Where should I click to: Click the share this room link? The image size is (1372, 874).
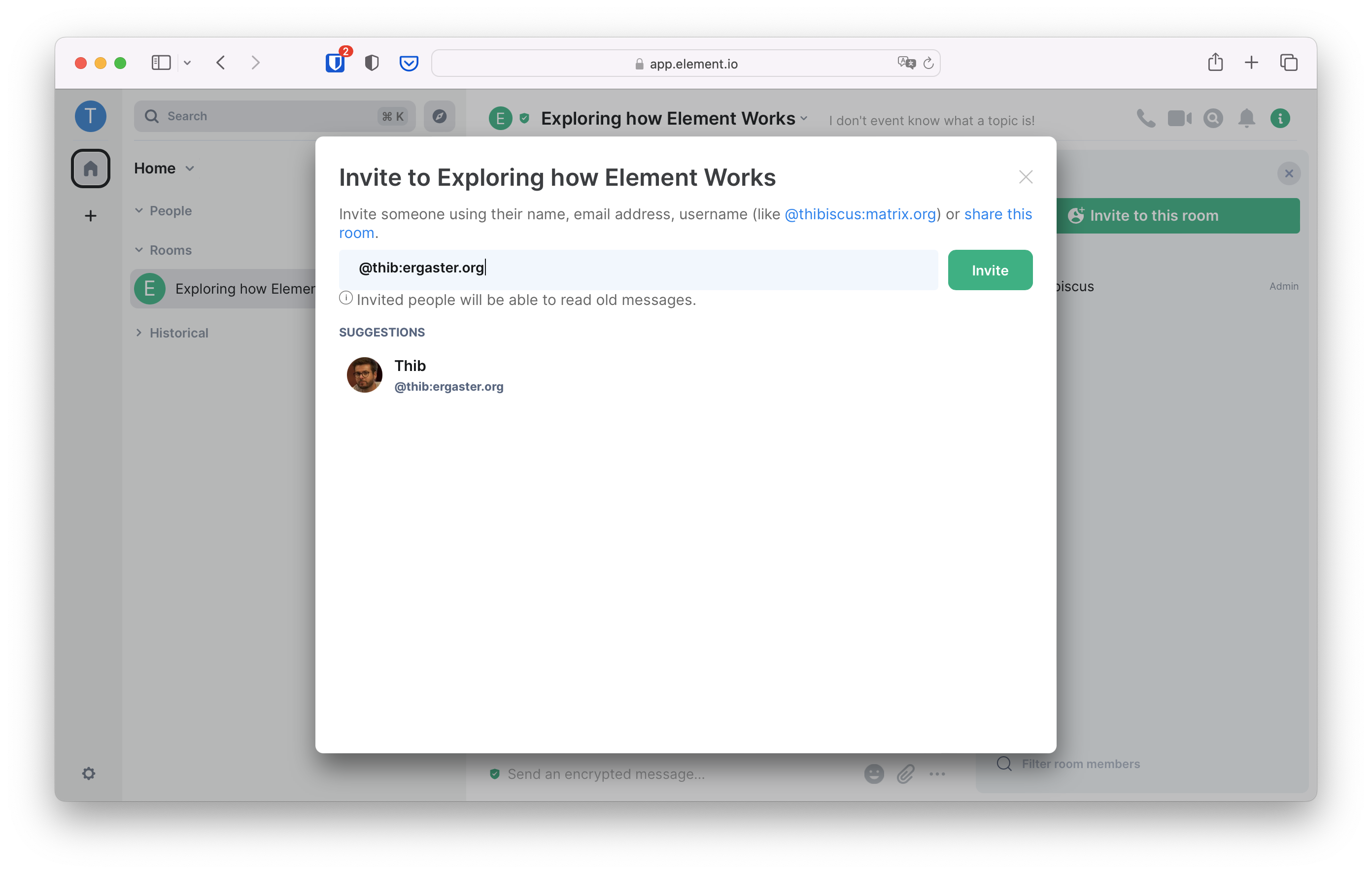(997, 214)
